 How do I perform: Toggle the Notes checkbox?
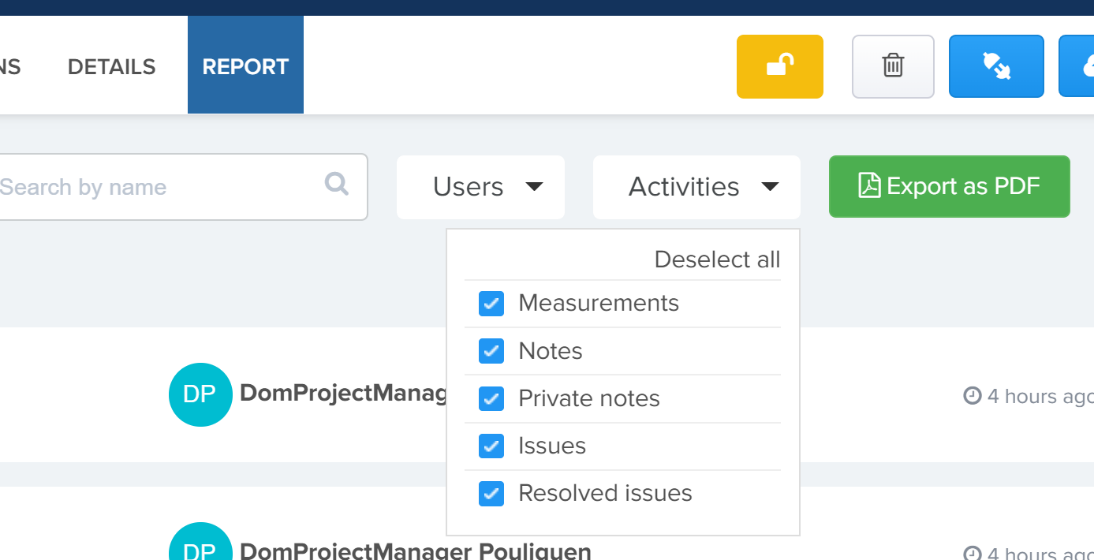point(491,351)
